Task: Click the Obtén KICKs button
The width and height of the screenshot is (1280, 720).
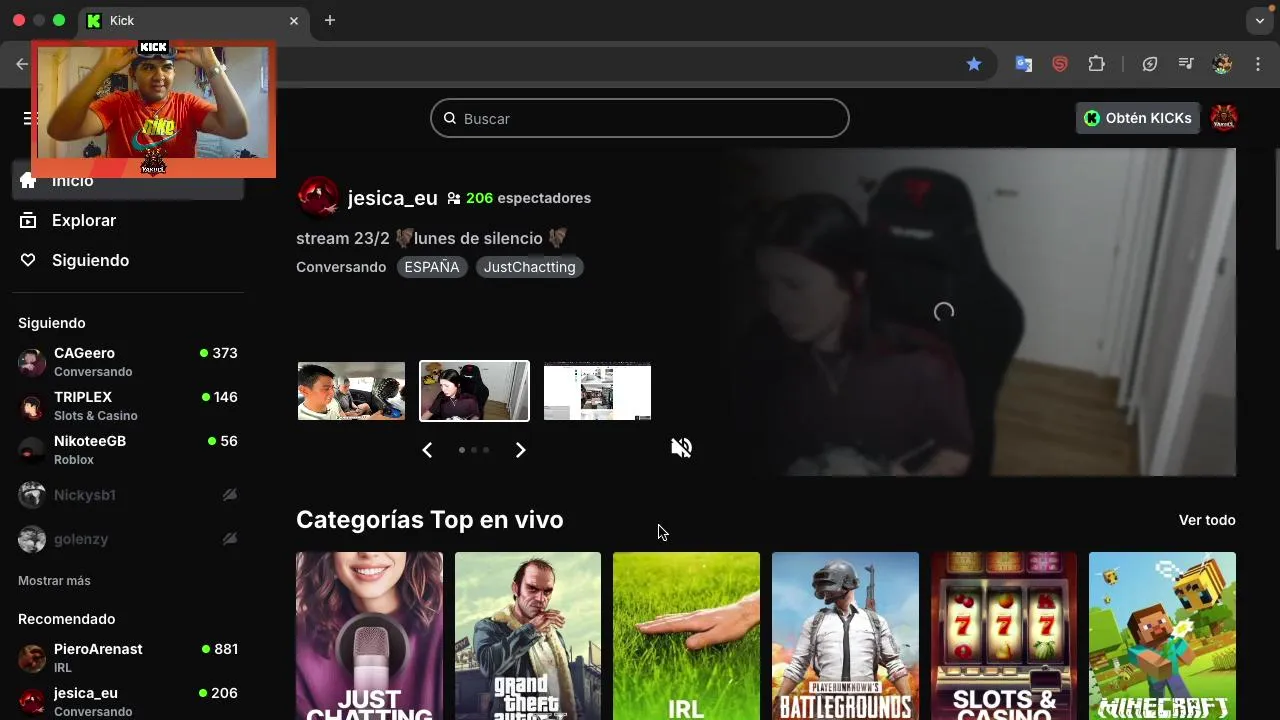Action: pyautogui.click(x=1138, y=118)
